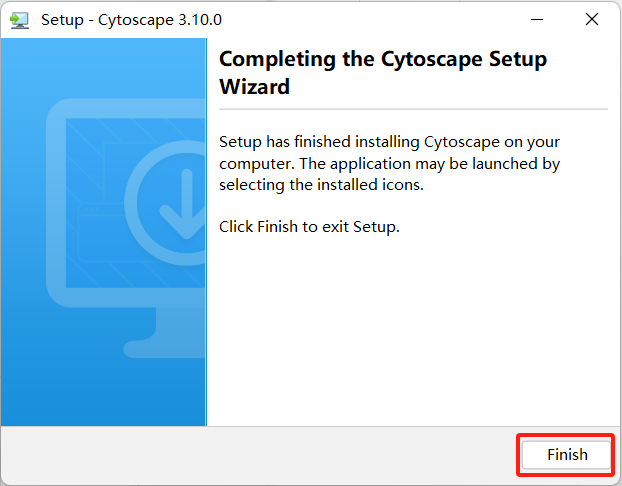Click the 'Completing the Cytoscape Setup' heading line
Viewport: 622px width, 486px height.
(383, 59)
